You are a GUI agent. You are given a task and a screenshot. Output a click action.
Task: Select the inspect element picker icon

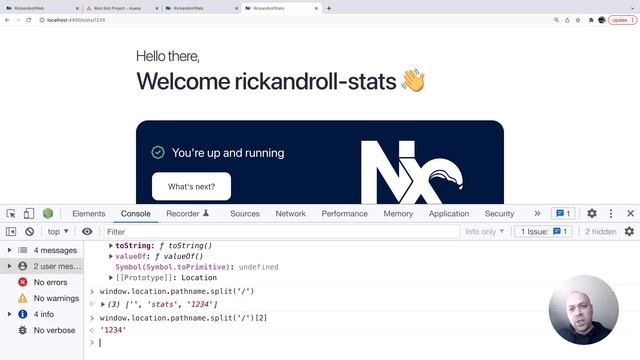coord(11,213)
